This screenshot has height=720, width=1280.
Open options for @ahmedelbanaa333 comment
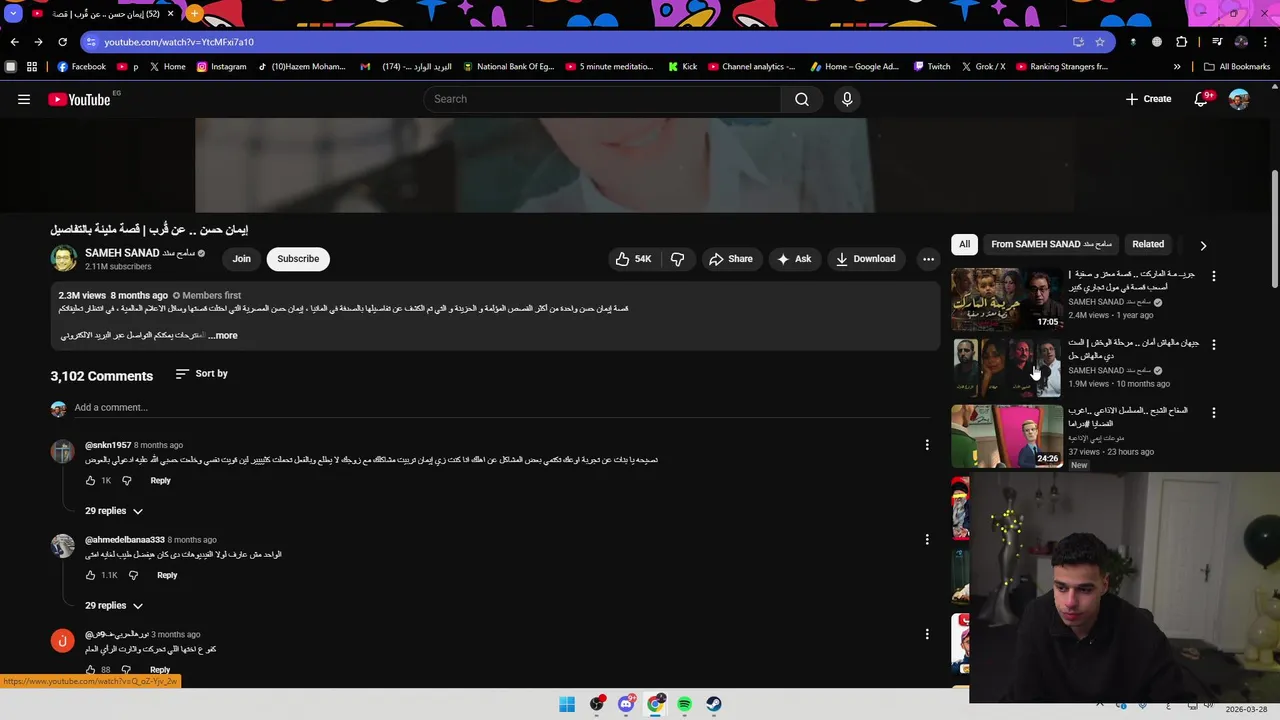pos(927,540)
